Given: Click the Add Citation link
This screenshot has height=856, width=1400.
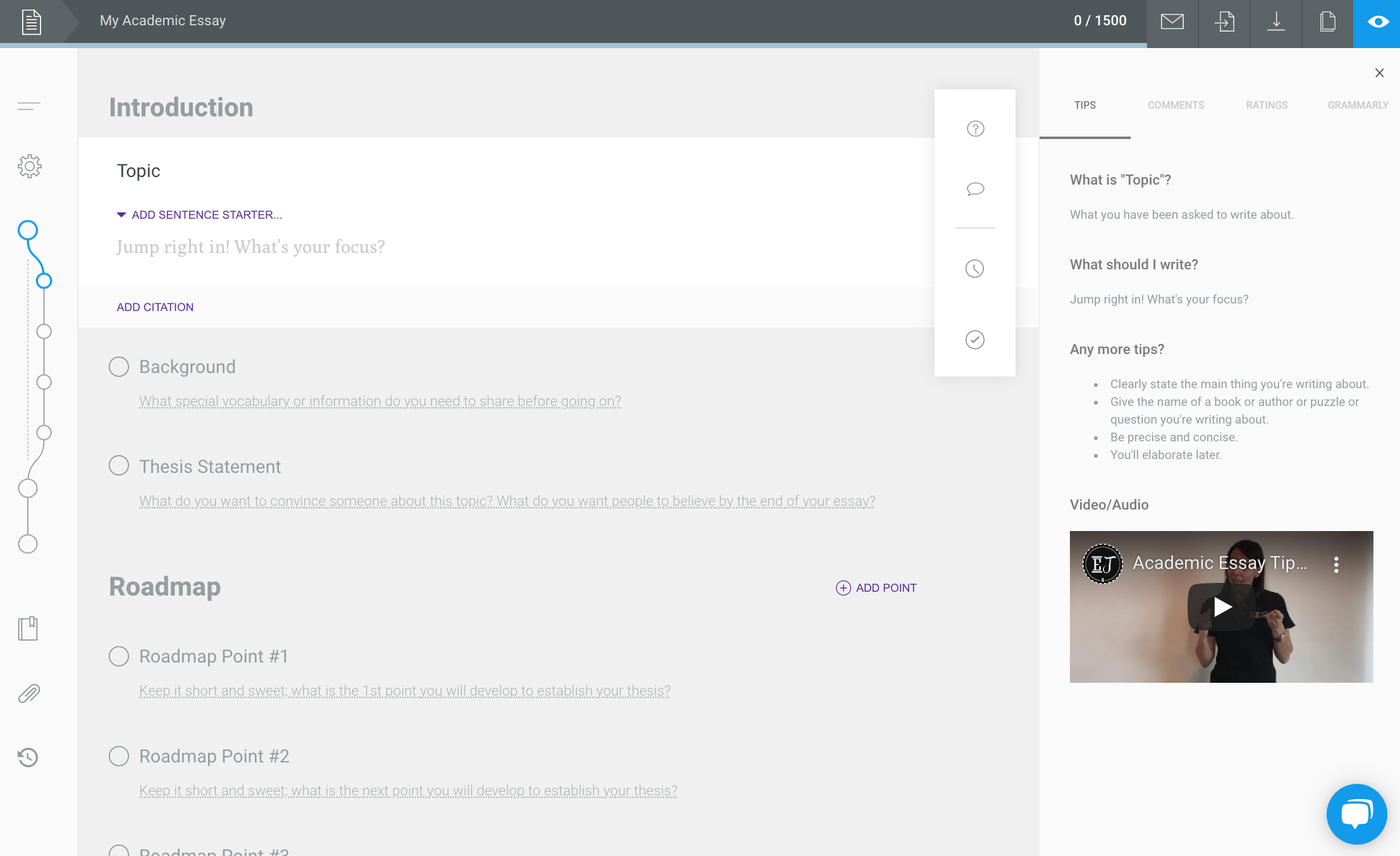Looking at the screenshot, I should click(155, 307).
